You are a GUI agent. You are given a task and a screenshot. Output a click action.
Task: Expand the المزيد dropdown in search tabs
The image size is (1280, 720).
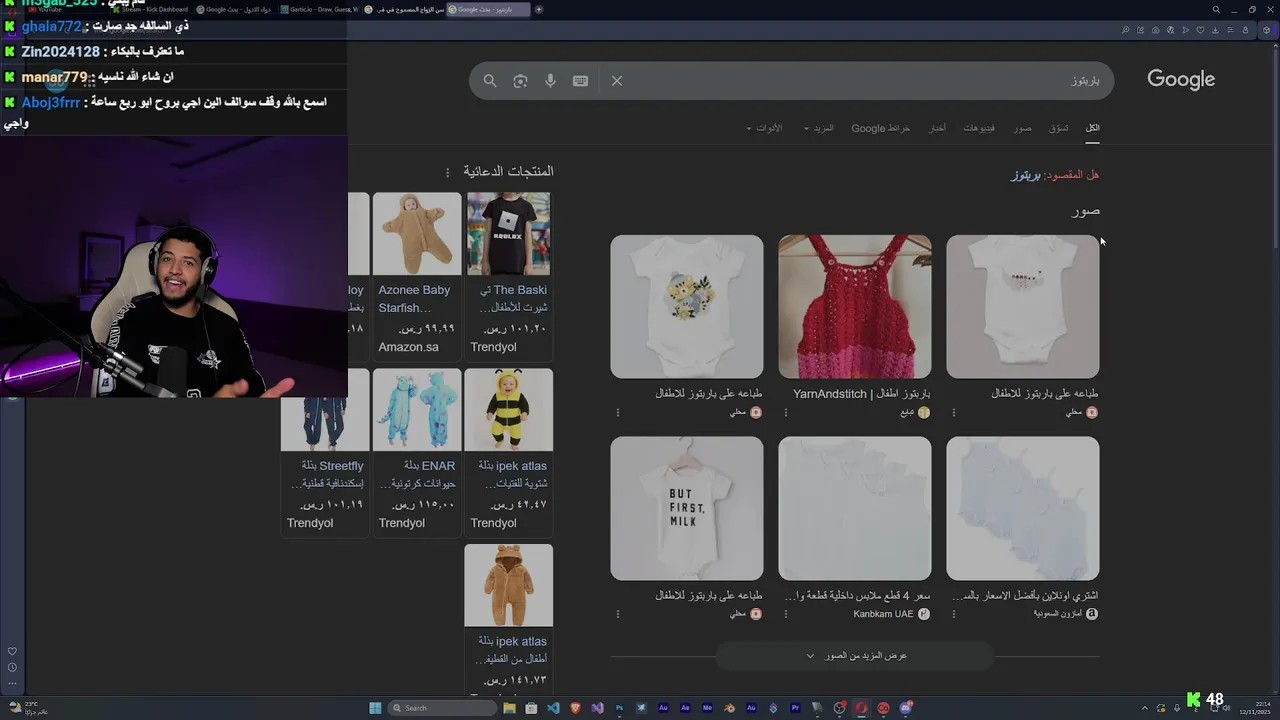(818, 128)
